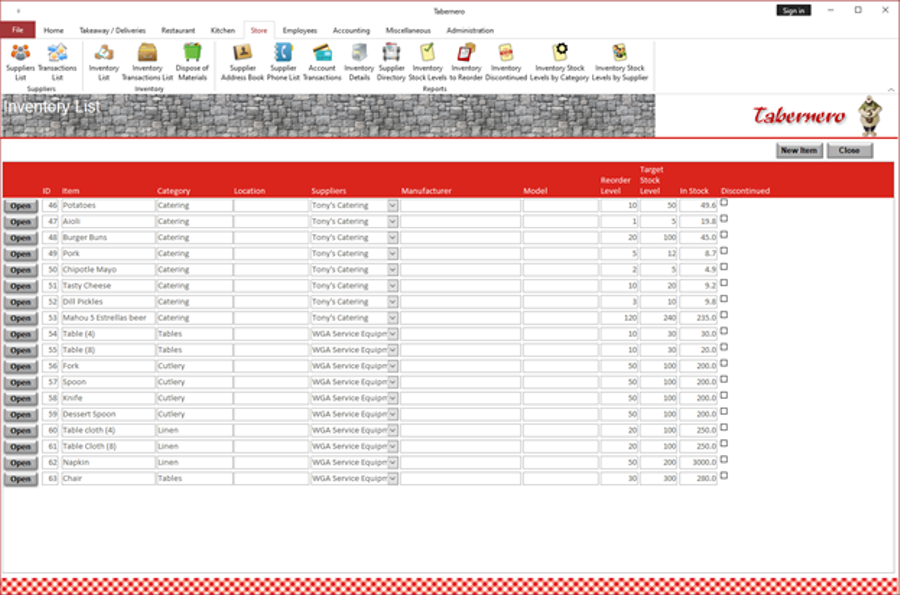Click Manufacturer field for Mahou beer
This screenshot has width=900, height=595.
click(x=460, y=318)
